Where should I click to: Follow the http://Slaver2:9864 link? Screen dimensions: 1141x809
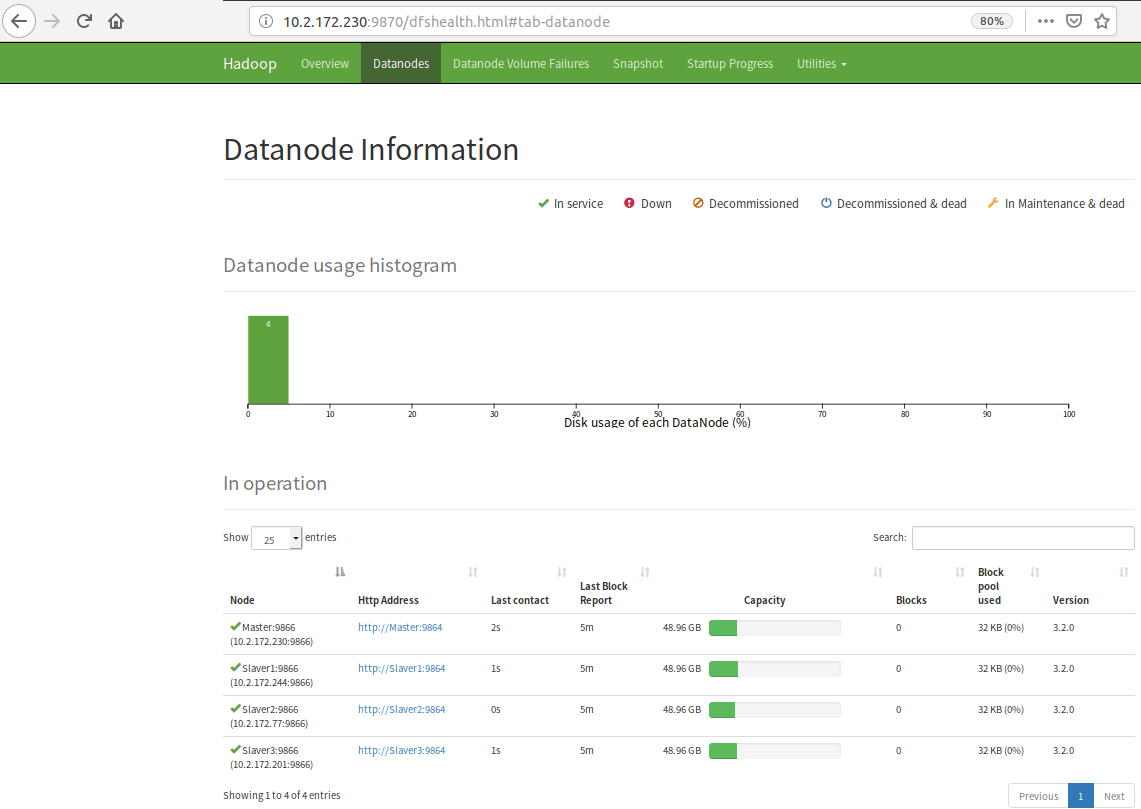(401, 710)
